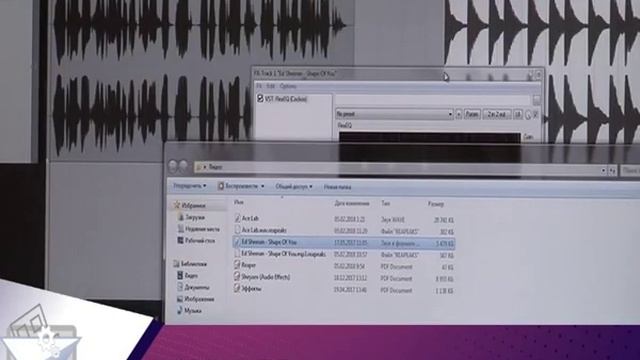
Task: Open Изображения library in navigation pane
Action: tap(199, 299)
